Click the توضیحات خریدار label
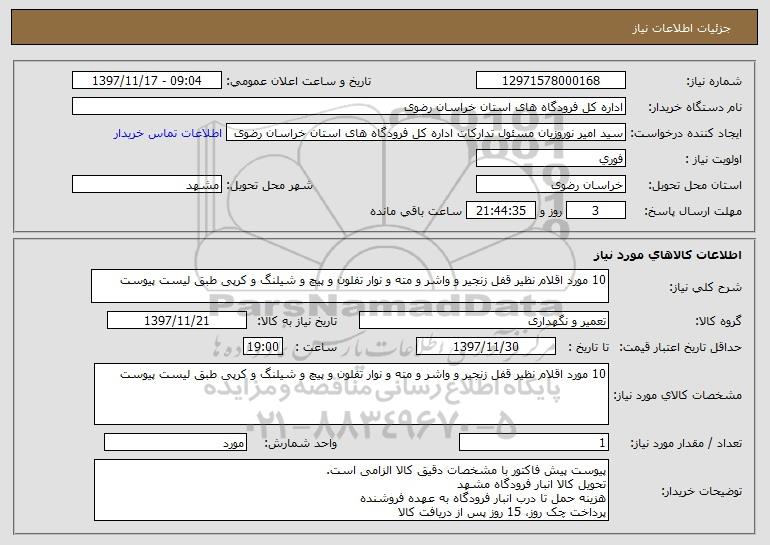The width and height of the screenshot is (770, 545). click(701, 491)
